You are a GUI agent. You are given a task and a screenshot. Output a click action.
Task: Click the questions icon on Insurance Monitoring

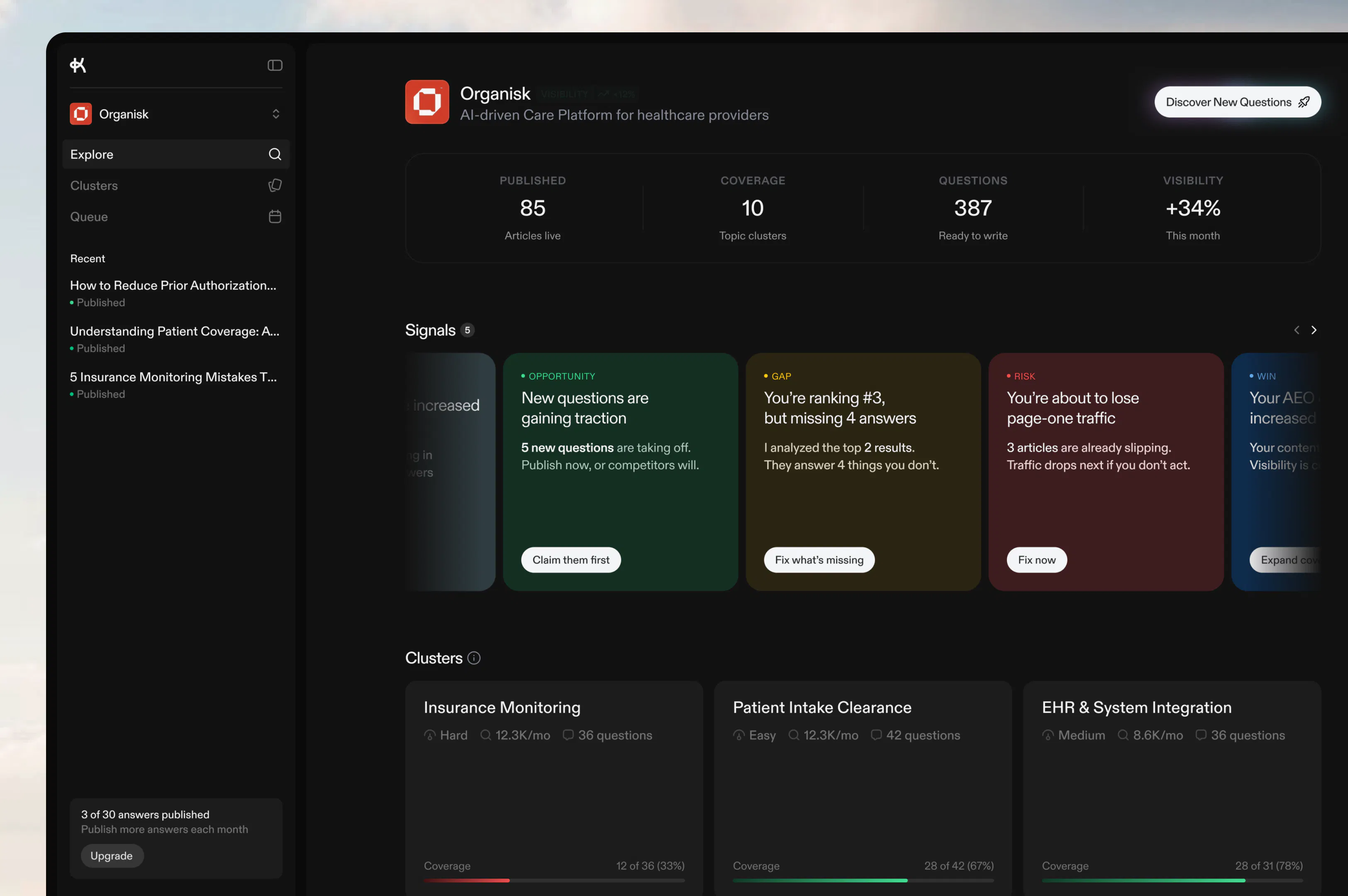[x=568, y=735]
